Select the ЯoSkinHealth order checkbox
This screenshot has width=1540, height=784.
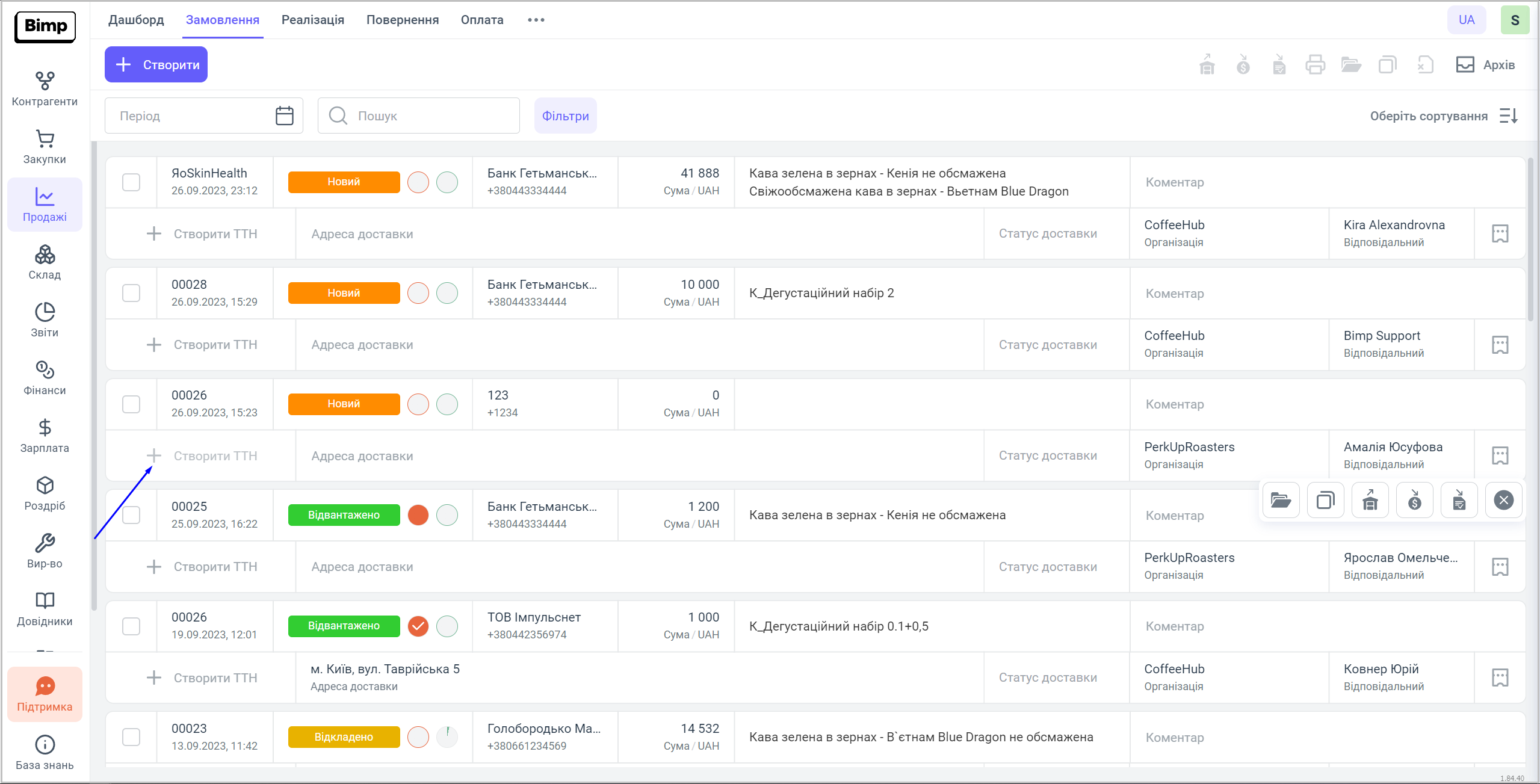(x=131, y=182)
